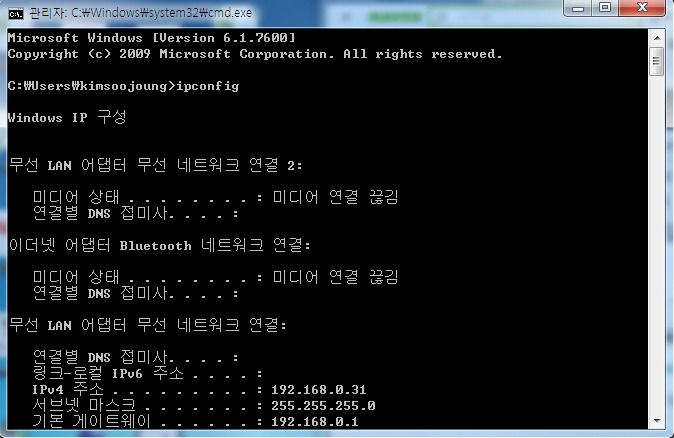Click the window title text cmd.exe
The width and height of the screenshot is (674, 438).
(x=140, y=13)
